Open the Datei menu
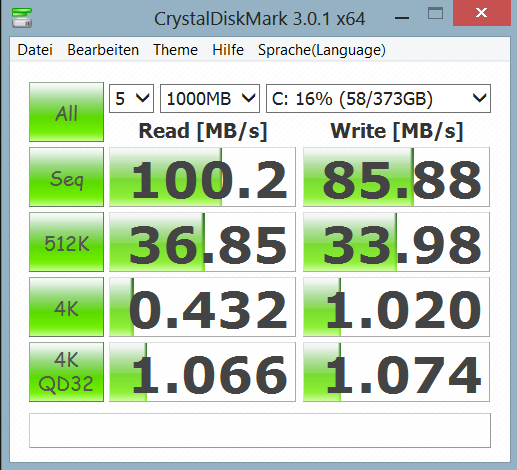The image size is (517, 470). pos(35,50)
